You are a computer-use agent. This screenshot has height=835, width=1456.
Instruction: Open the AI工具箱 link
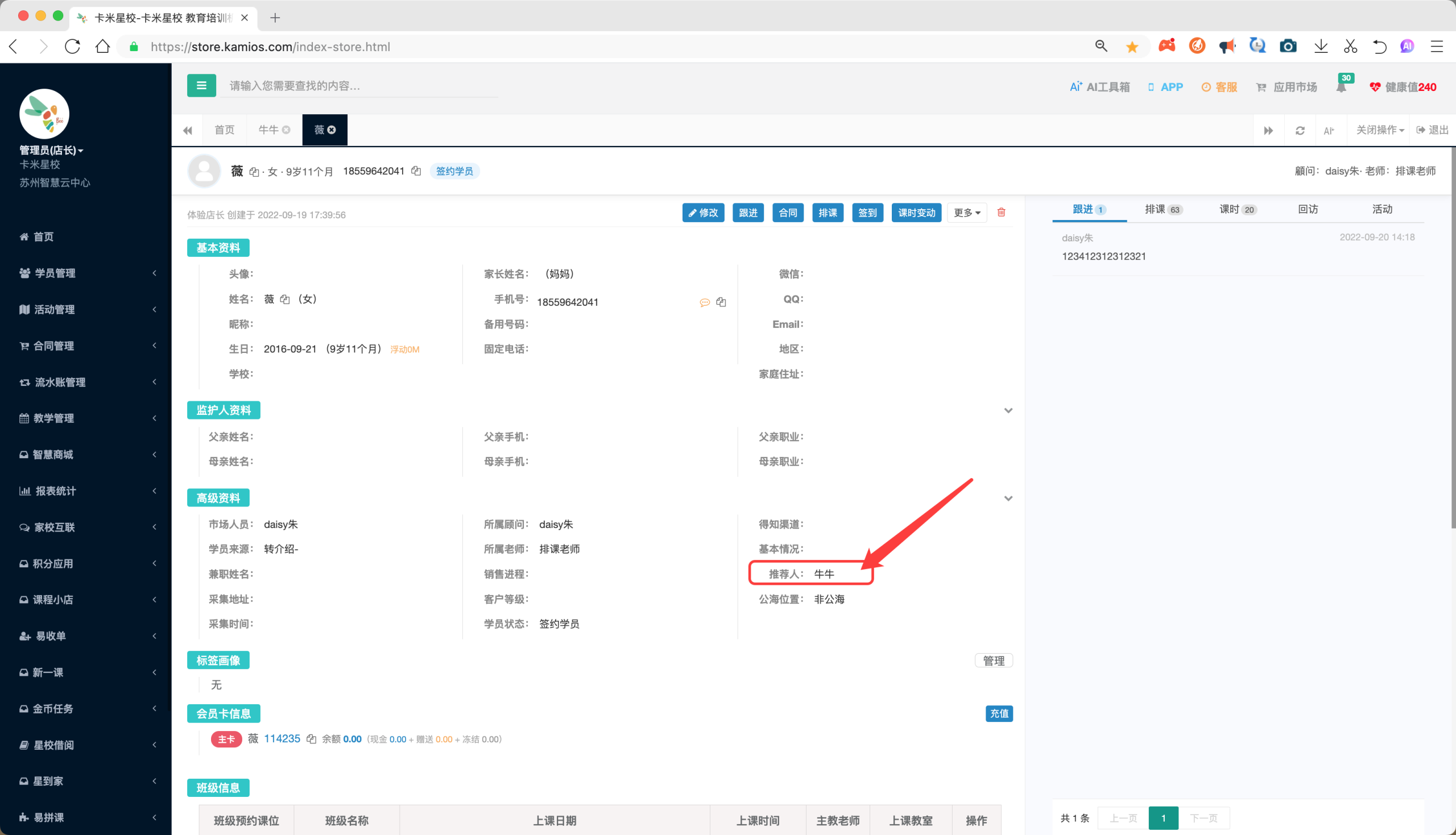coord(1100,87)
